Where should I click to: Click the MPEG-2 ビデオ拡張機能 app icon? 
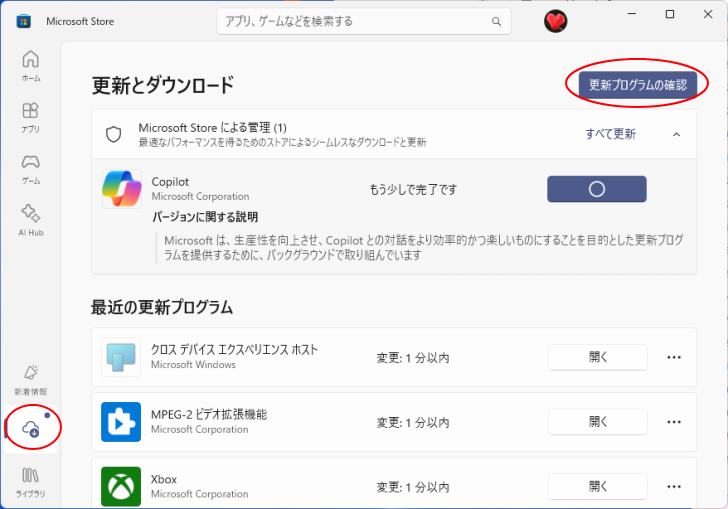[x=121, y=422]
